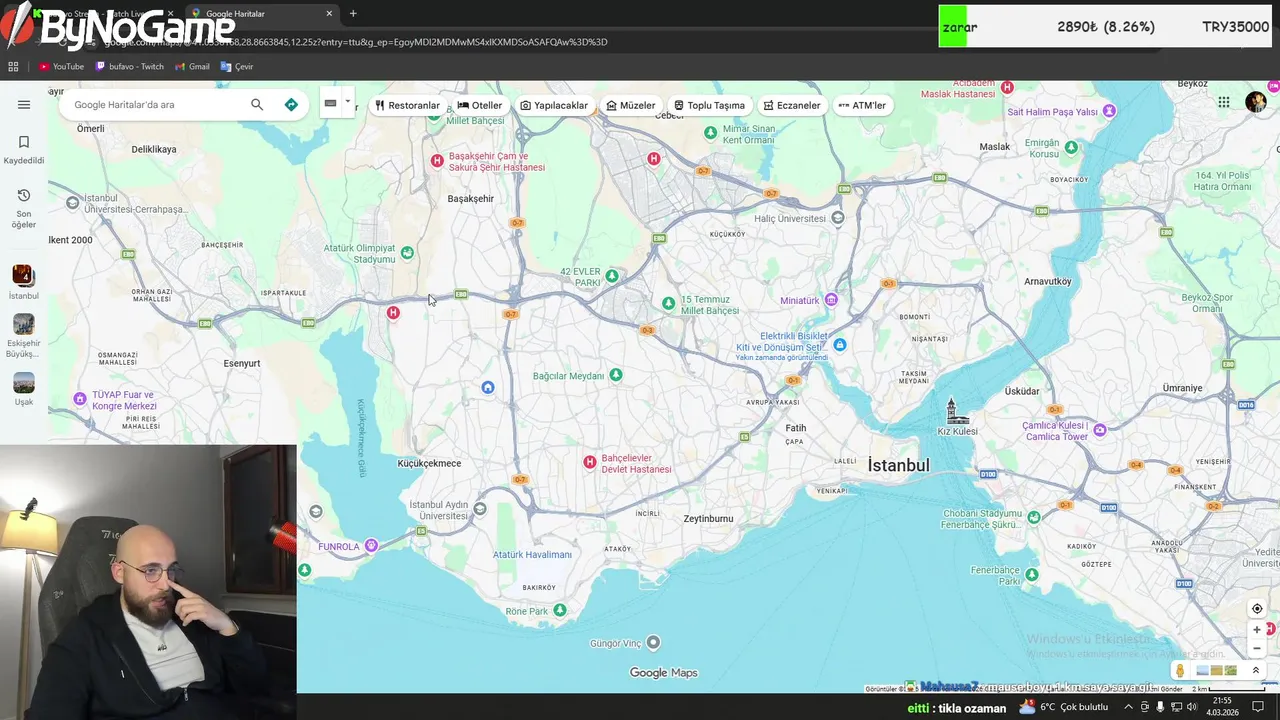
Task: Open directions via blue arrow icon
Action: (x=291, y=105)
